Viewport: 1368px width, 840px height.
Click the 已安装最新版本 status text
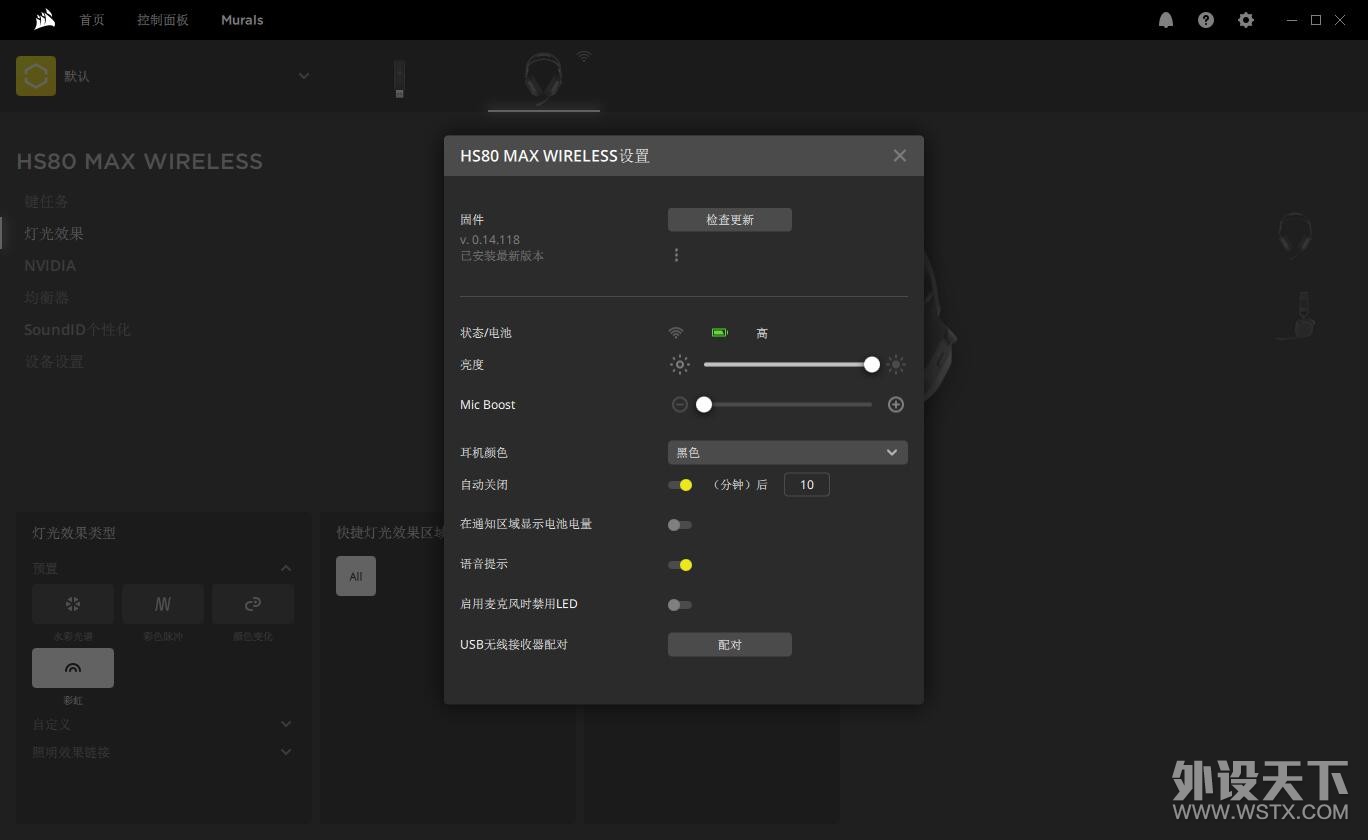tap(502, 256)
